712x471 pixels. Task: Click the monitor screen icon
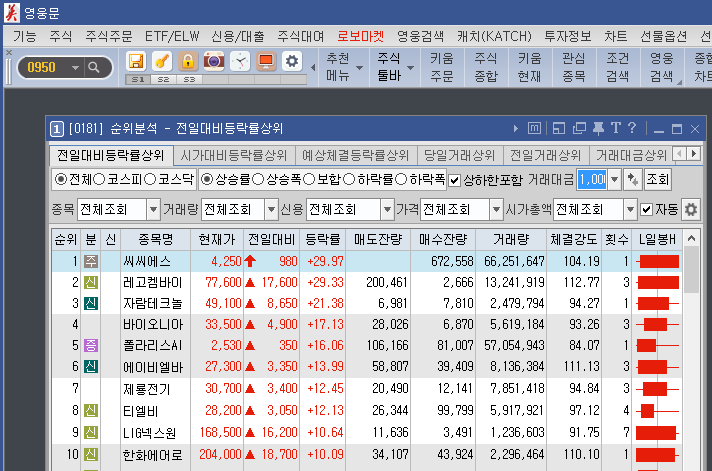pos(266,61)
